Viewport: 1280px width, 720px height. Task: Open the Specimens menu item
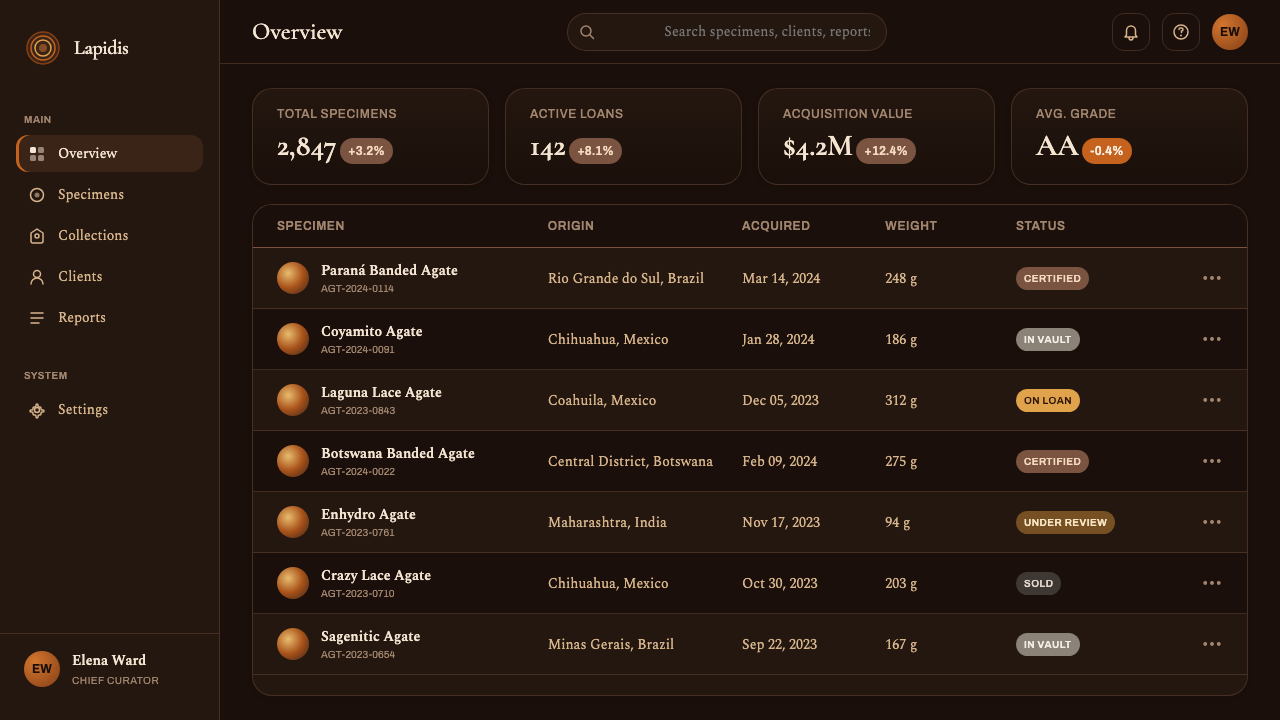point(110,195)
